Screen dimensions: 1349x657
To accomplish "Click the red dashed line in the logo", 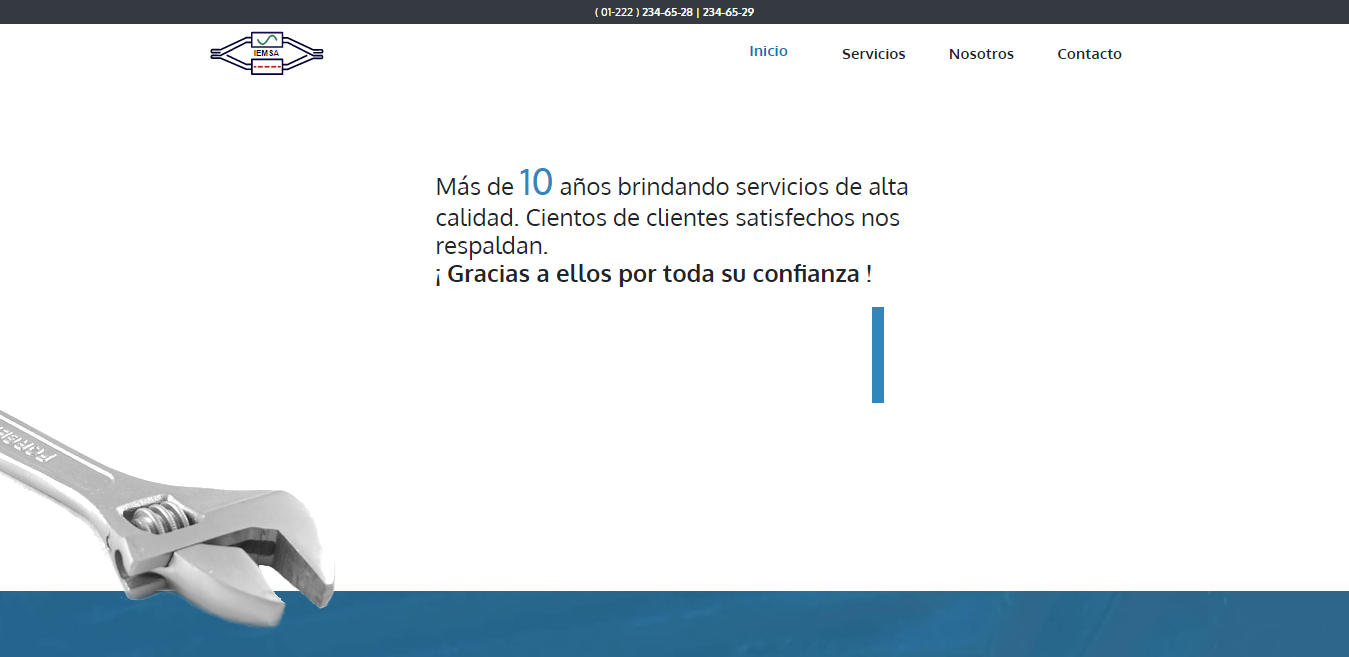I will coord(267,66).
